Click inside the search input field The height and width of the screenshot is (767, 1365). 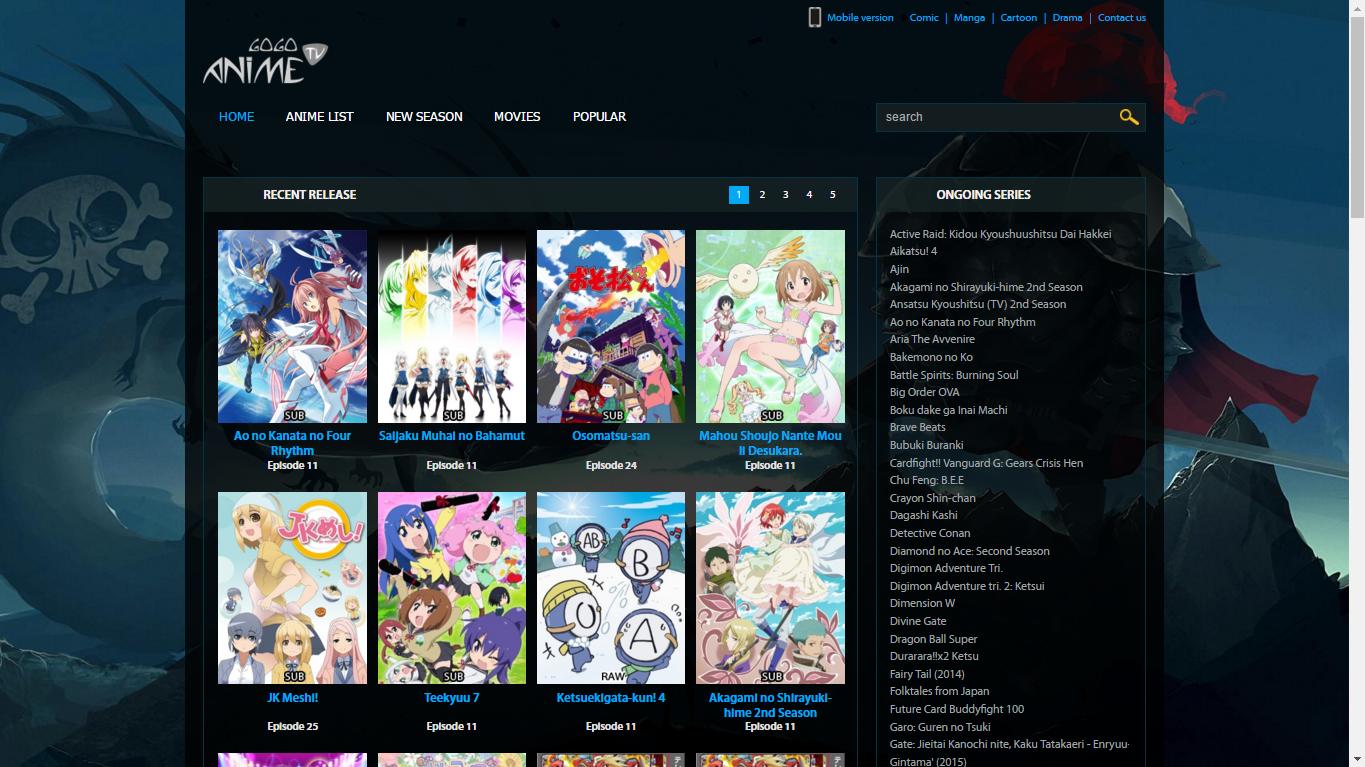coord(995,117)
